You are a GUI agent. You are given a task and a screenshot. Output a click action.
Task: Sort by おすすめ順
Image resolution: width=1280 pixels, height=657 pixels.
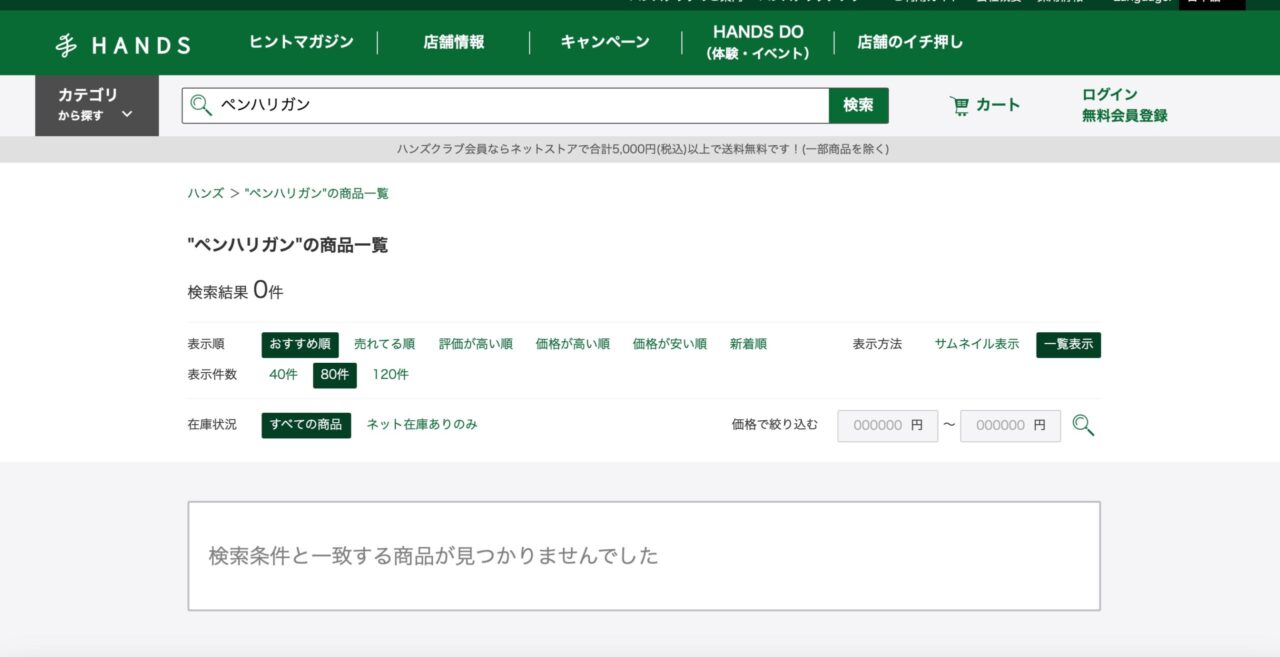(x=300, y=344)
